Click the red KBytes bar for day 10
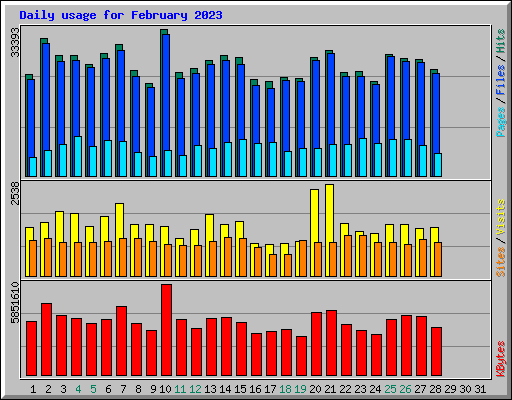This screenshot has height=400, width=512. click(x=166, y=330)
